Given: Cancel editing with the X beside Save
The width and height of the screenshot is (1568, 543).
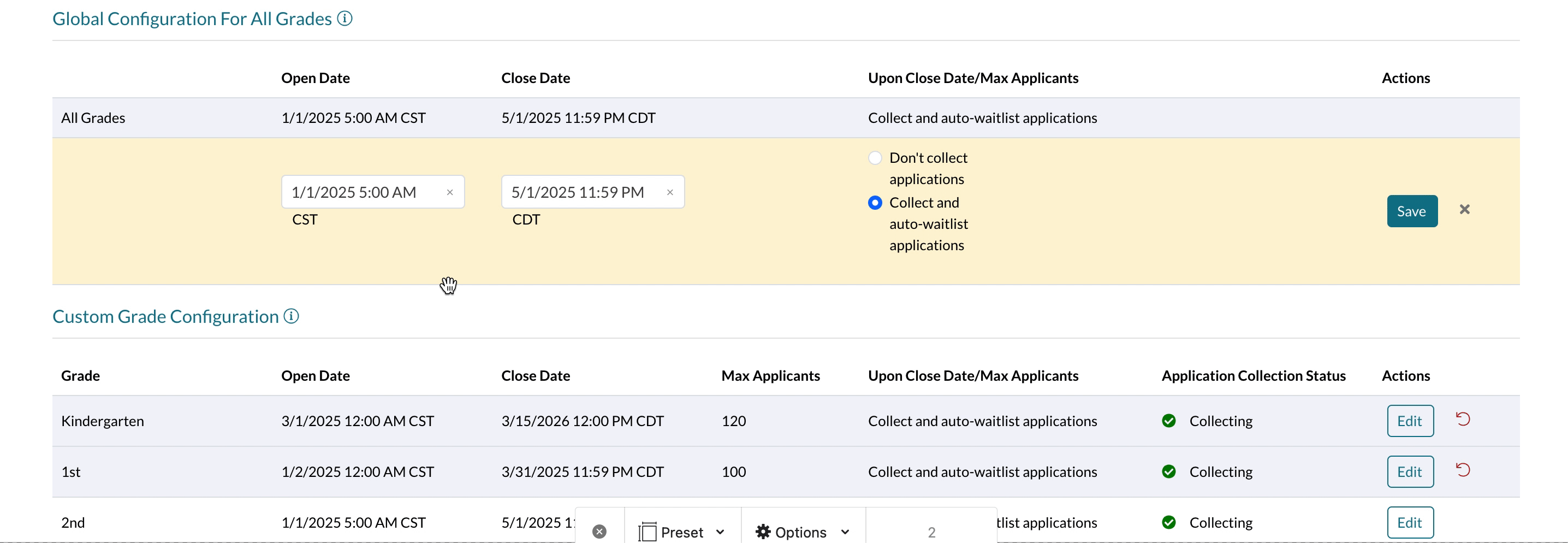Looking at the screenshot, I should (x=1464, y=210).
